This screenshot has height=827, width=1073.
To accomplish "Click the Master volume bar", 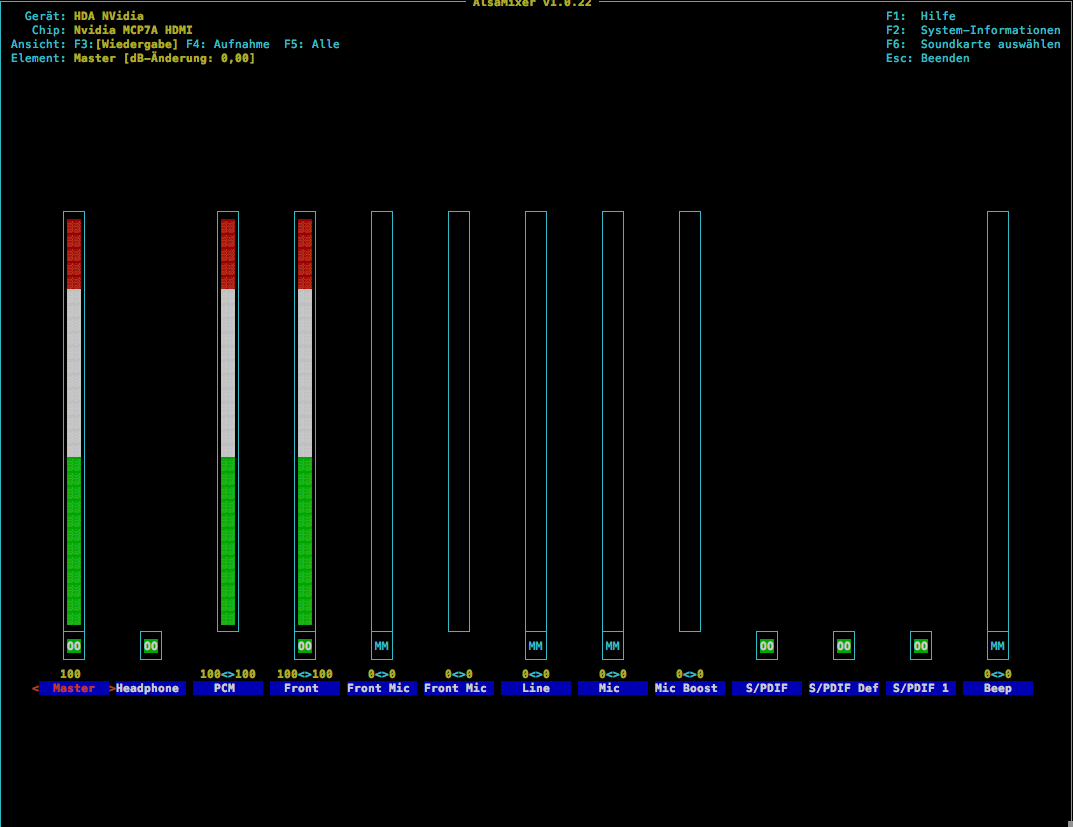I will point(74,421).
